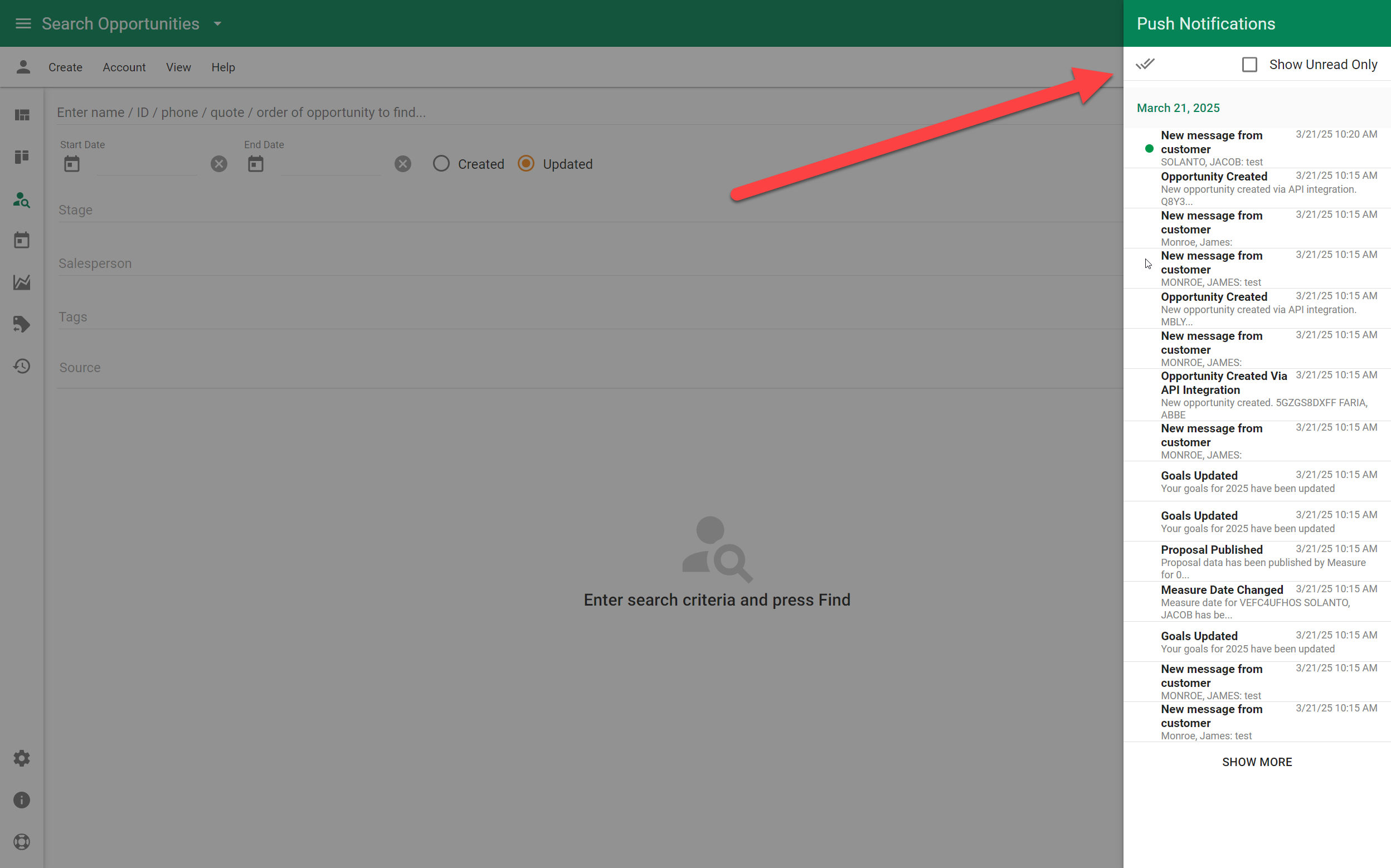Open Opportunity Created Via API Integration notification
Image resolution: width=1391 pixels, height=868 pixels.
(x=1257, y=395)
